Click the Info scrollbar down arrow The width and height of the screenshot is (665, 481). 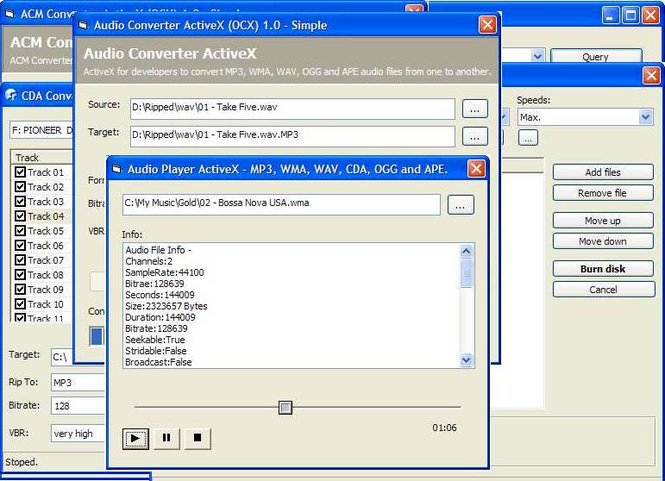click(466, 361)
